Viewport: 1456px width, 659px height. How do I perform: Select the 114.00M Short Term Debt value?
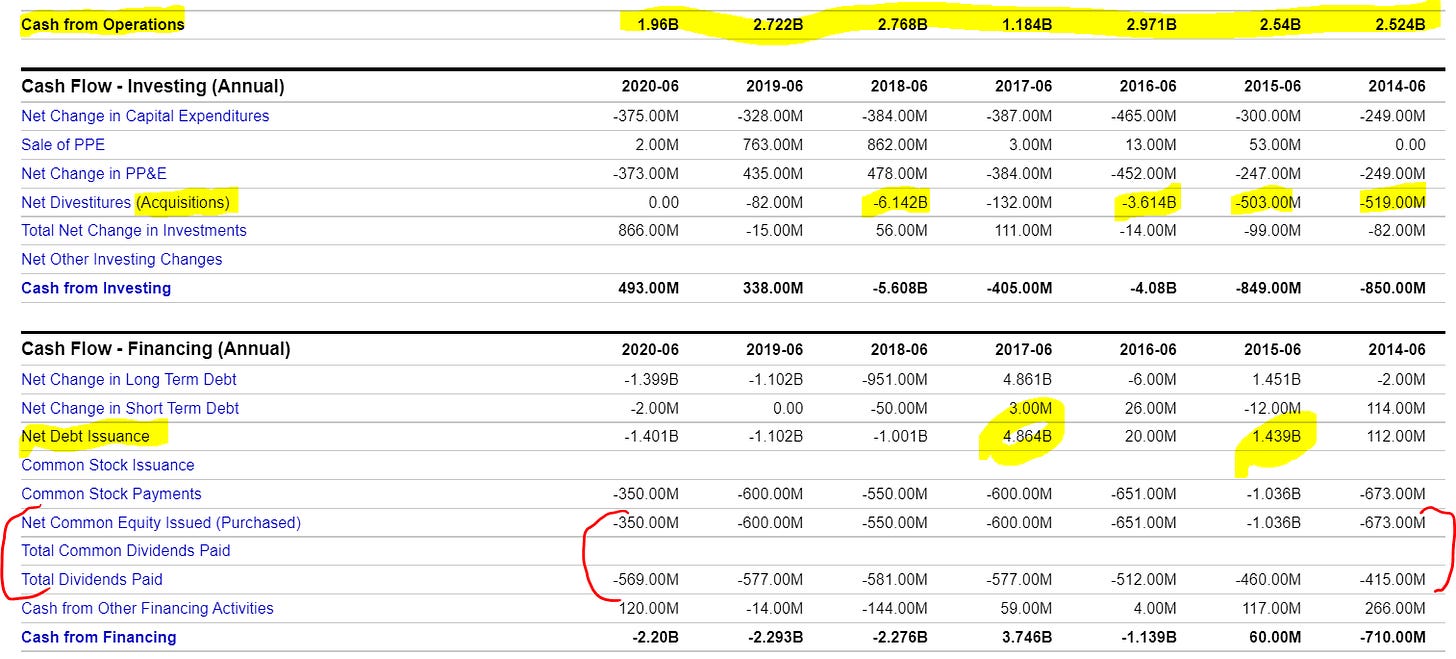1395,408
